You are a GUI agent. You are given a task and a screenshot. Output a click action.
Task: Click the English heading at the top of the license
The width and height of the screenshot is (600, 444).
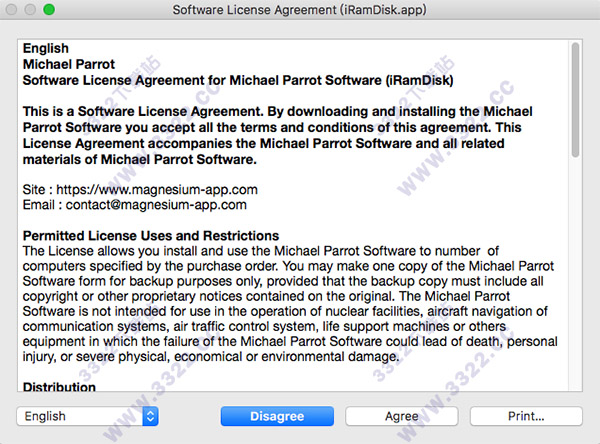click(x=46, y=48)
